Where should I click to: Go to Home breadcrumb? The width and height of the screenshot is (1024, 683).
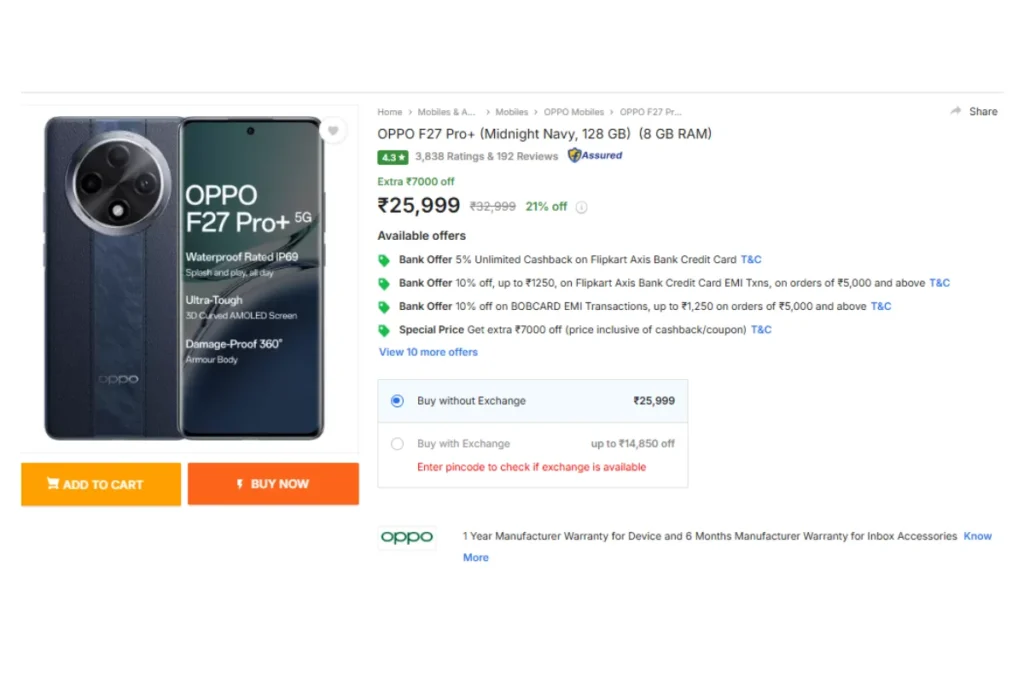[x=390, y=112]
